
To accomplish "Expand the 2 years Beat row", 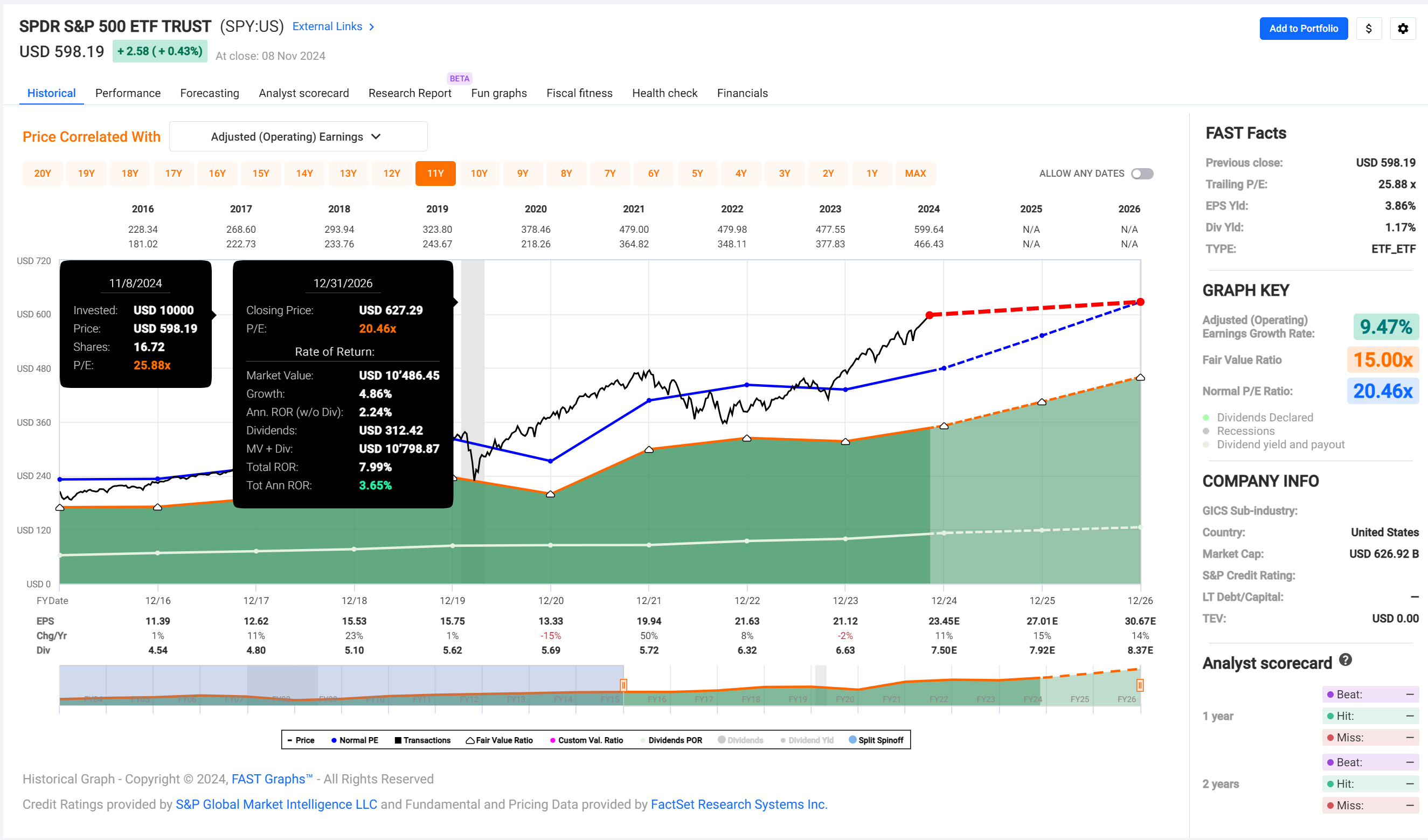I will point(1370,762).
